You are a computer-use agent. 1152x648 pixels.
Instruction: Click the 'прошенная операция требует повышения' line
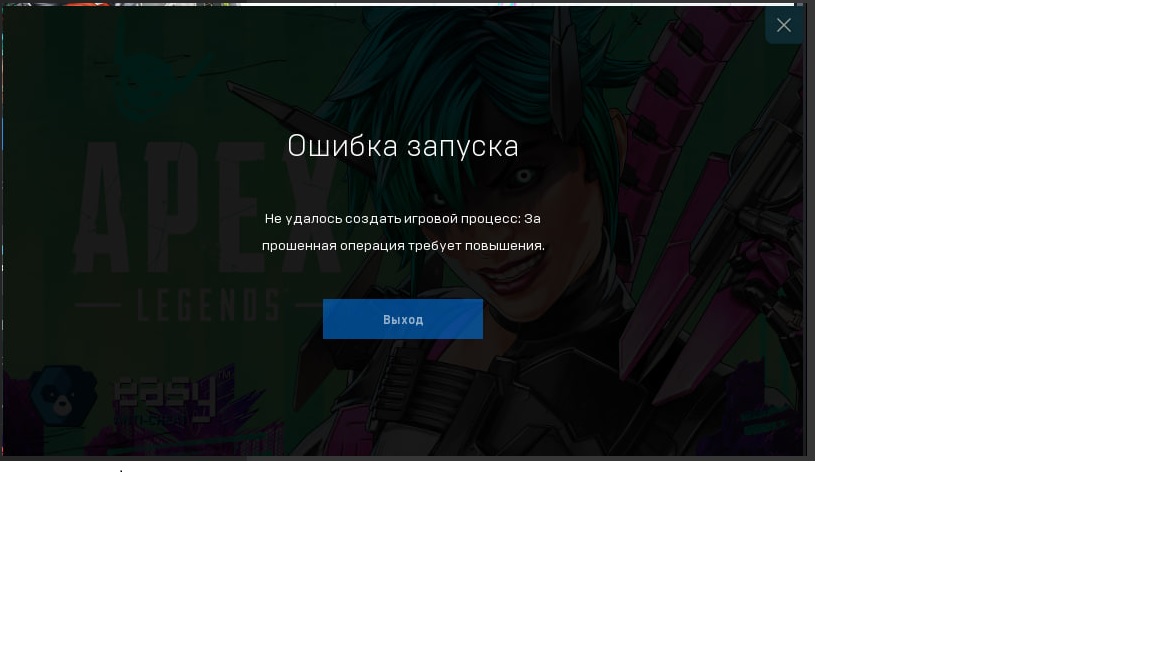[403, 245]
